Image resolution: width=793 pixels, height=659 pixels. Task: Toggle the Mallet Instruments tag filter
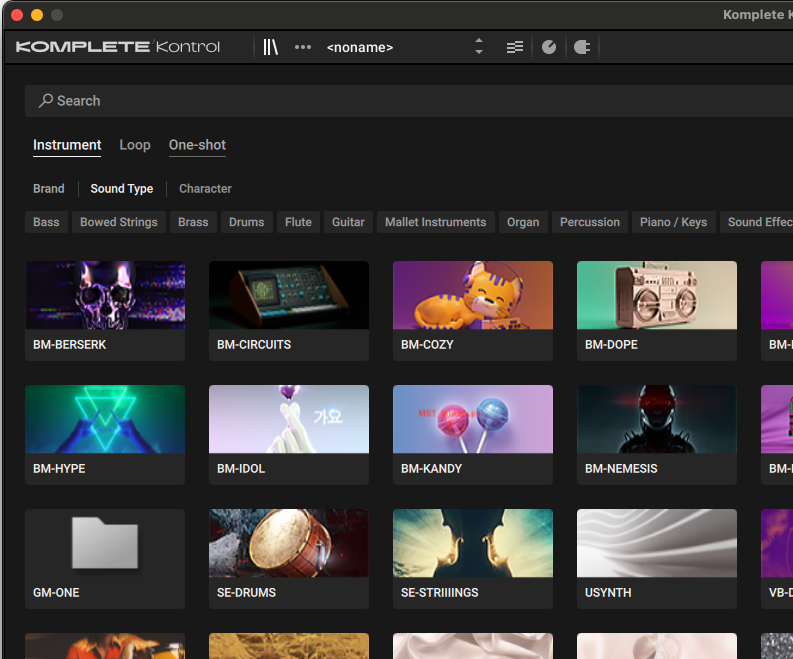click(x=435, y=222)
